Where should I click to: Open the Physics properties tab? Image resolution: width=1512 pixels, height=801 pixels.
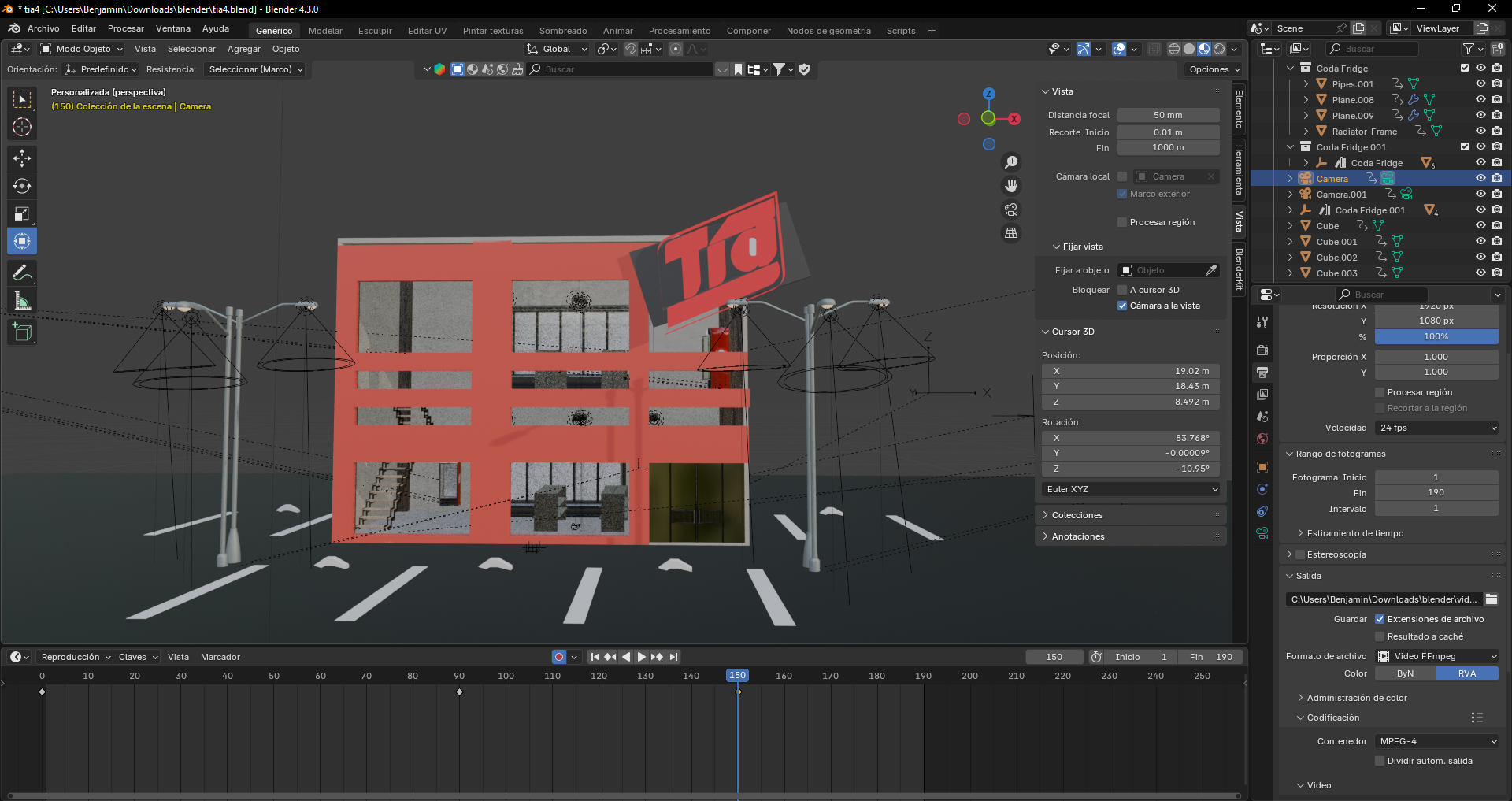coord(1262,489)
